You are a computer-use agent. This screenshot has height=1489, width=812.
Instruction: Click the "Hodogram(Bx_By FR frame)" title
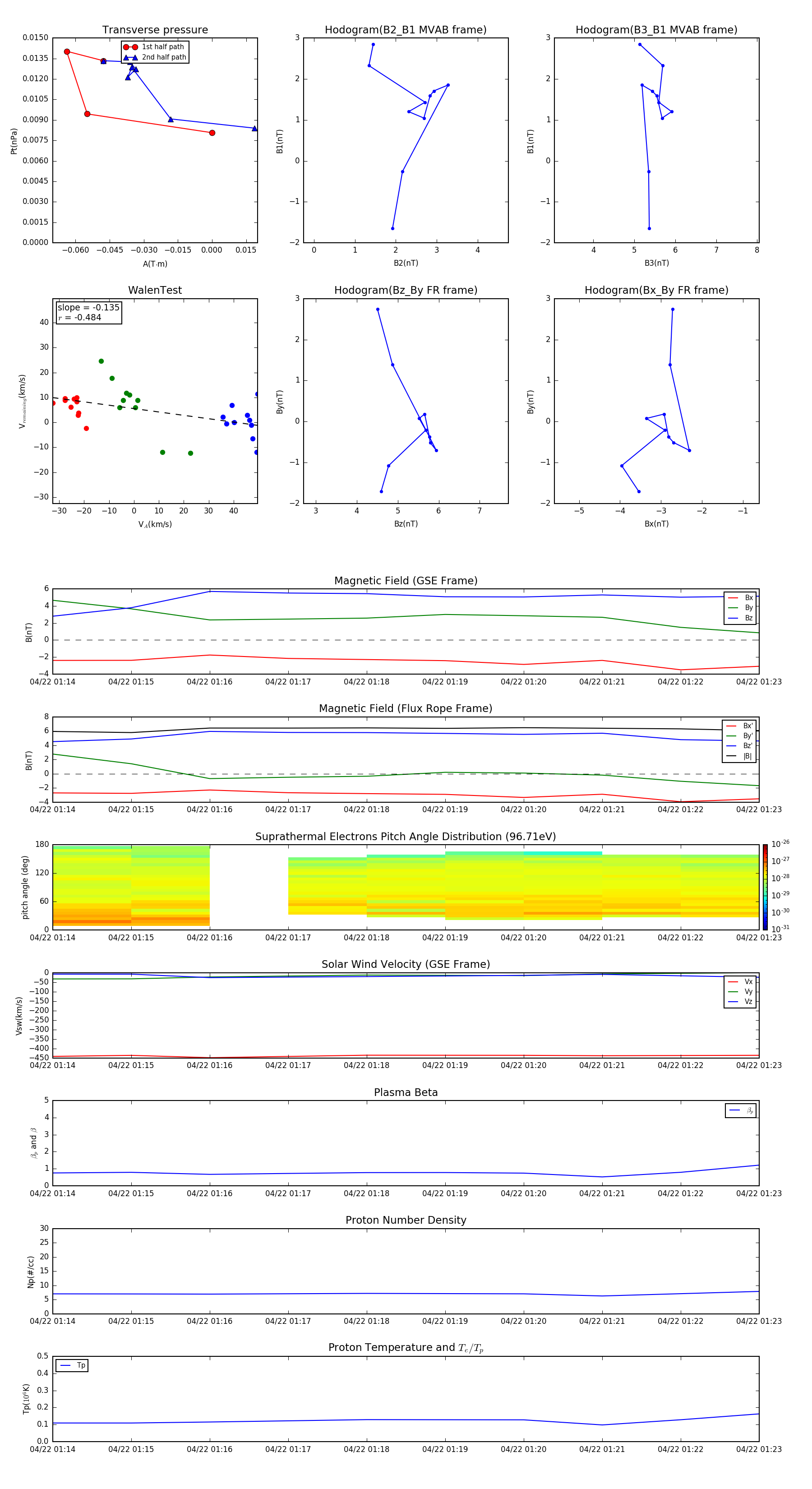pyautogui.click(x=656, y=290)
